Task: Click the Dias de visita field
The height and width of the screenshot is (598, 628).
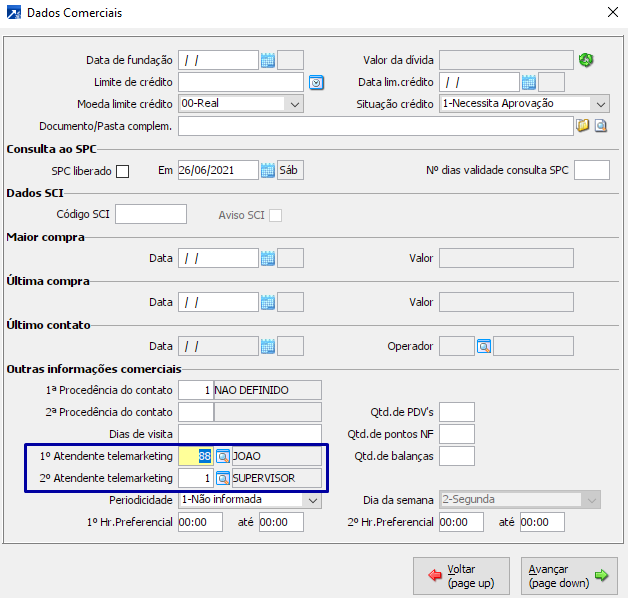Action: (250, 435)
